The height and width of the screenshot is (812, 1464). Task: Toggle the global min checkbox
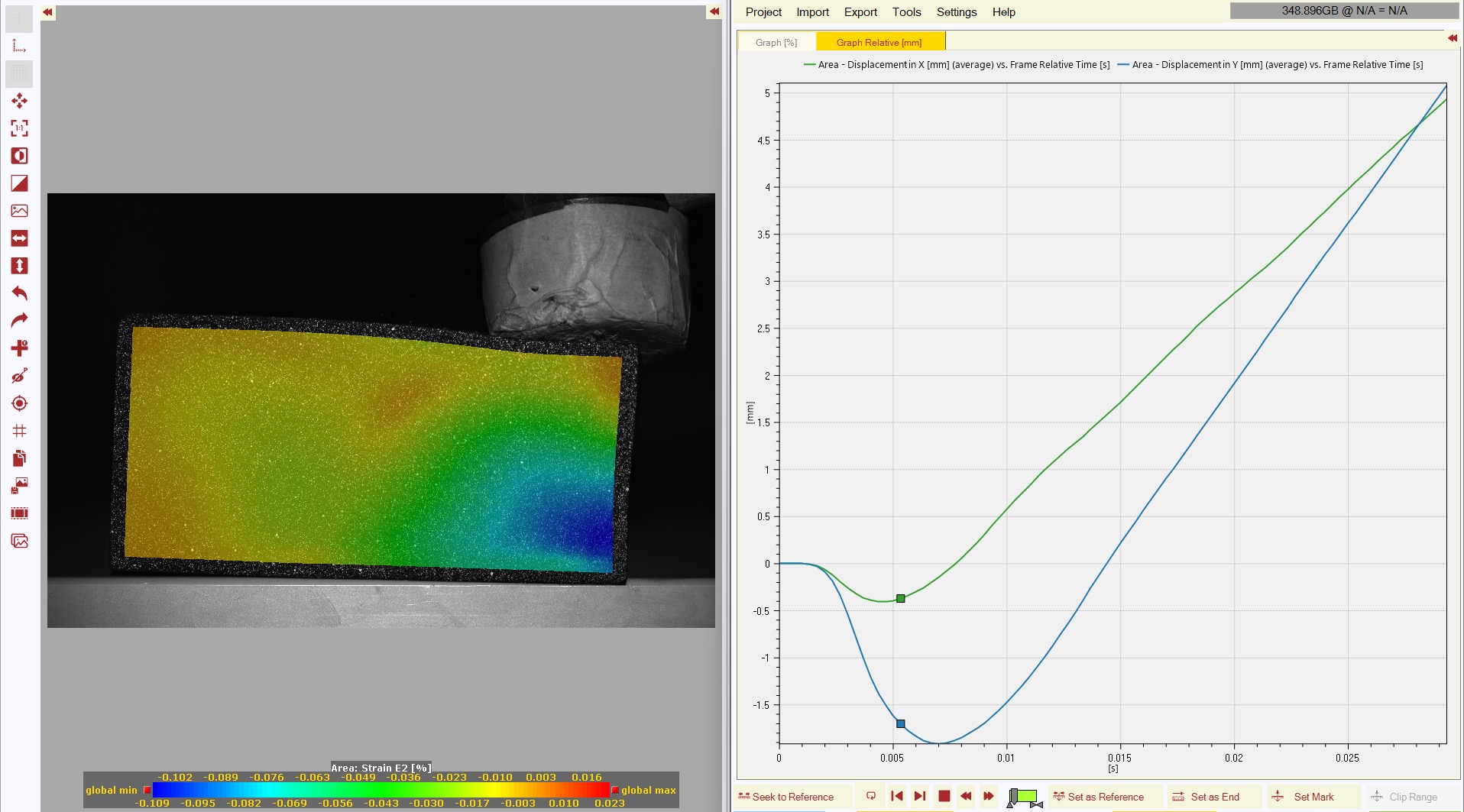pyautogui.click(x=147, y=791)
